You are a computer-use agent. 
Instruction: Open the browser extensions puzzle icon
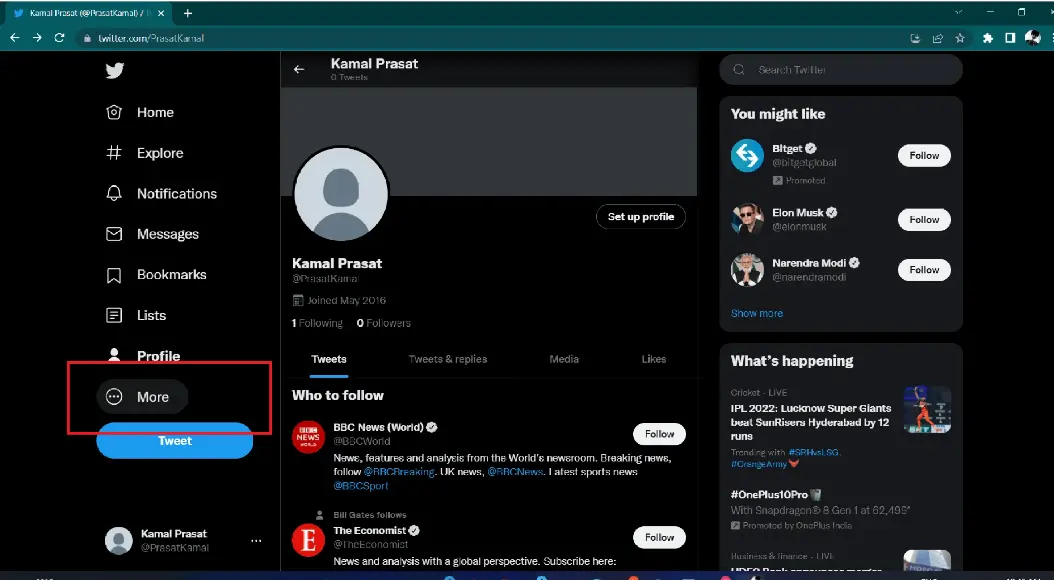(987, 38)
